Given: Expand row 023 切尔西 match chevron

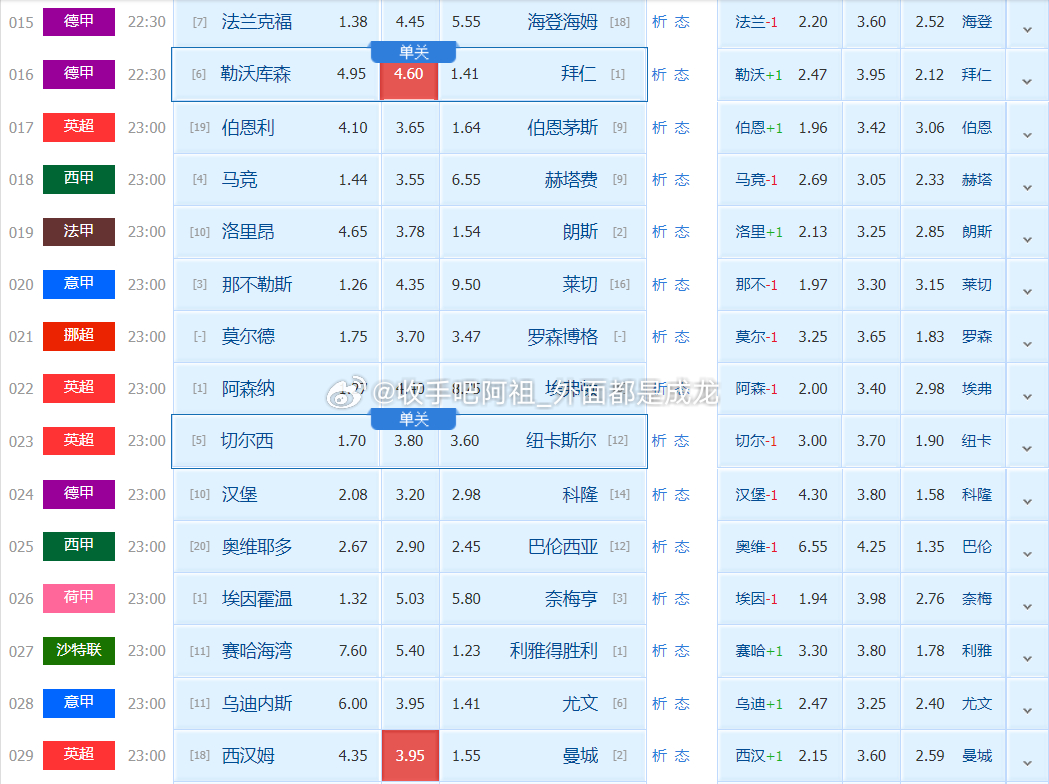Looking at the screenshot, I should [x=1027, y=448].
